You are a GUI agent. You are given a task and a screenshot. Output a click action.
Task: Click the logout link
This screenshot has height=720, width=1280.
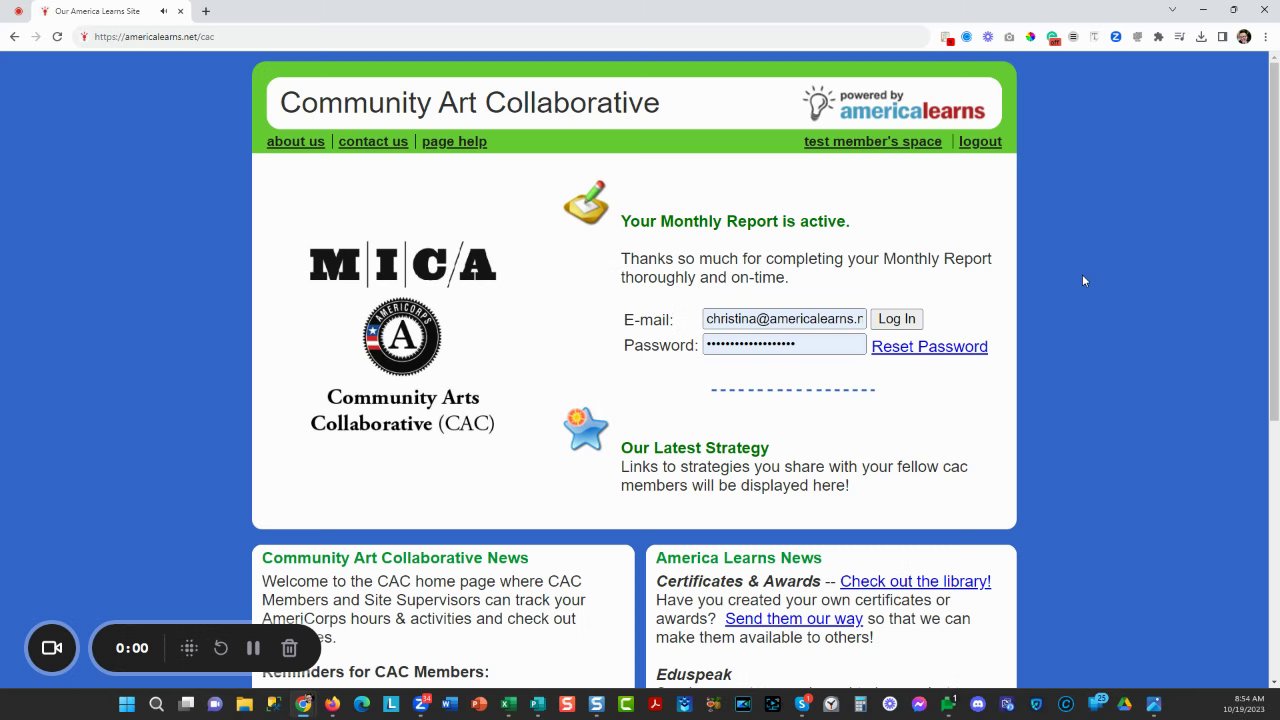[980, 141]
